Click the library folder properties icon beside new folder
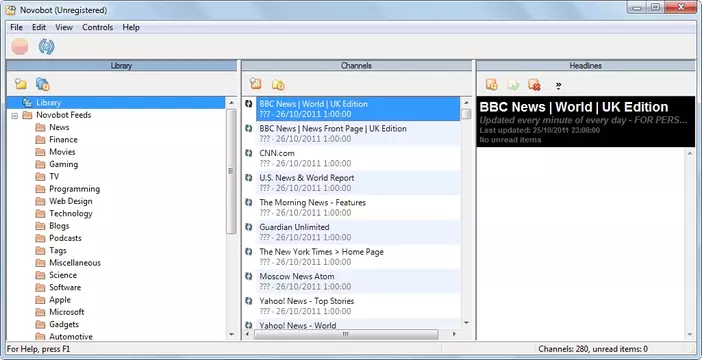The height and width of the screenshot is (360, 702). pos(43,84)
